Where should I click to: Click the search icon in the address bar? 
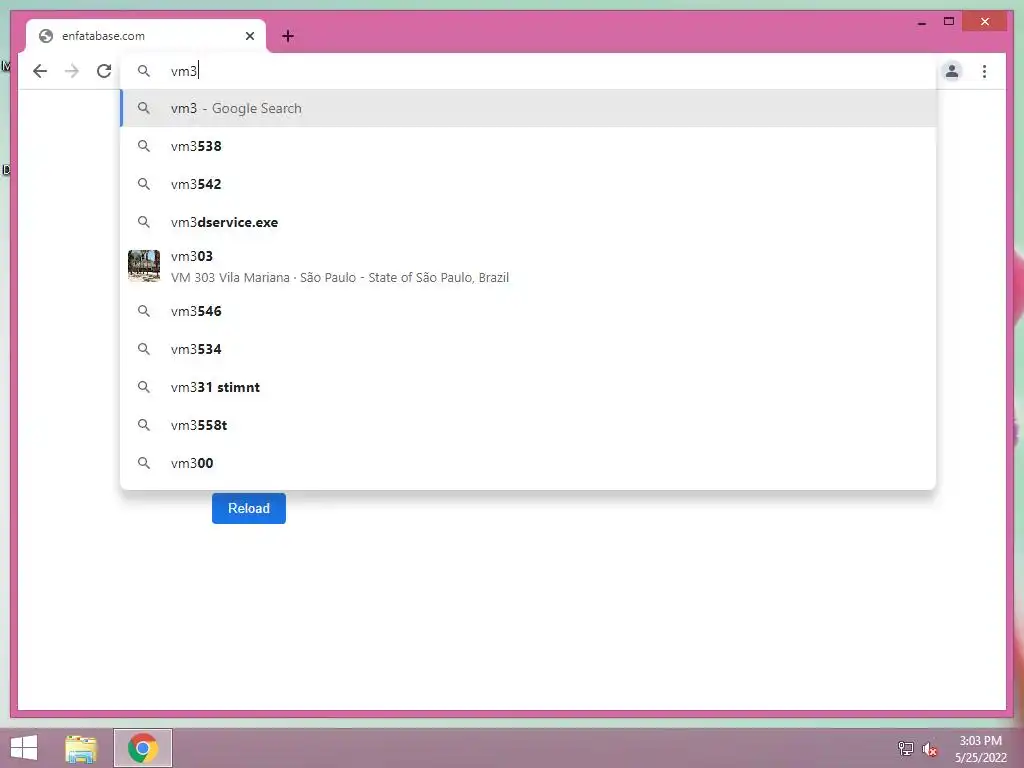[144, 71]
